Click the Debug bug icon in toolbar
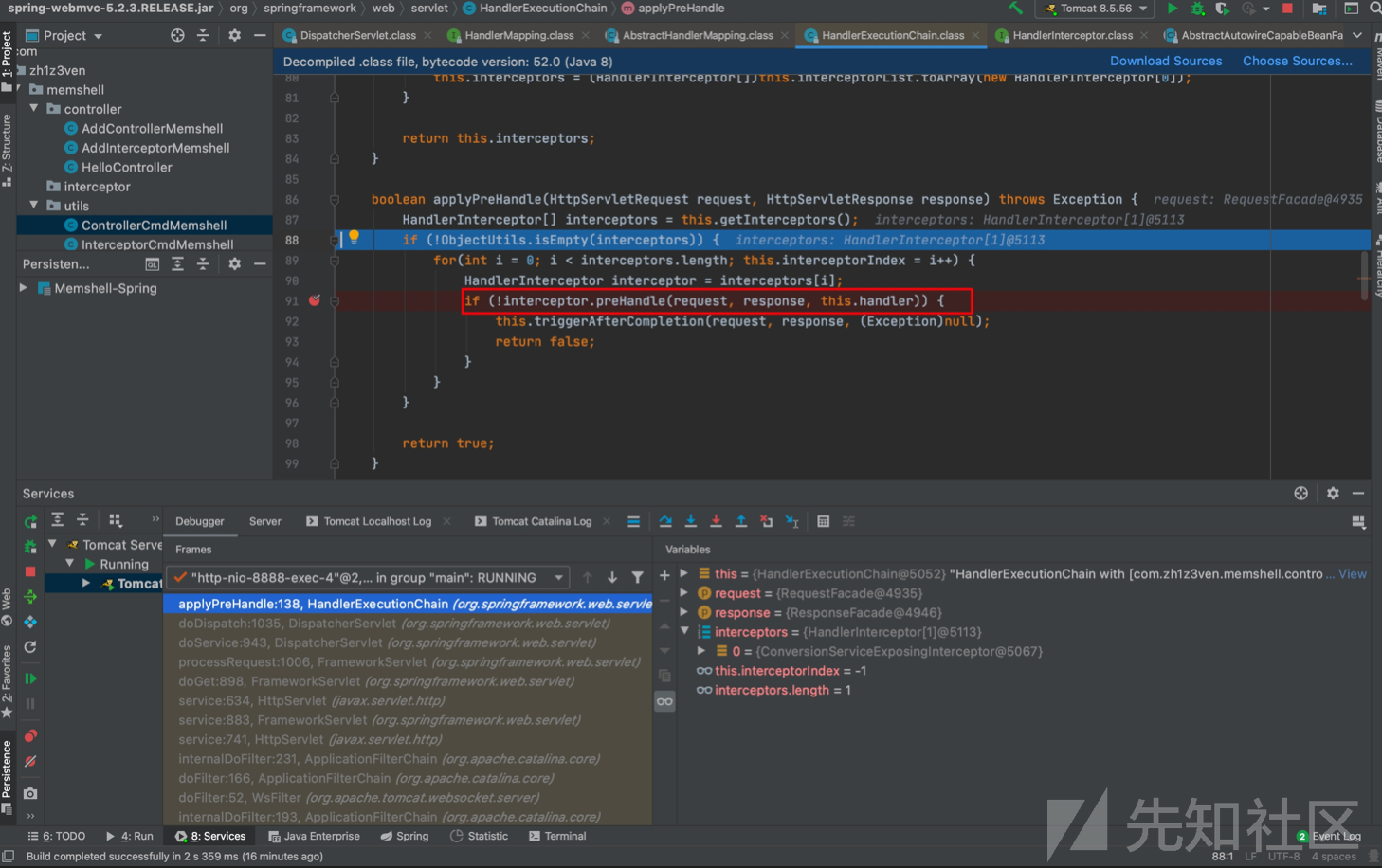 (x=1197, y=9)
